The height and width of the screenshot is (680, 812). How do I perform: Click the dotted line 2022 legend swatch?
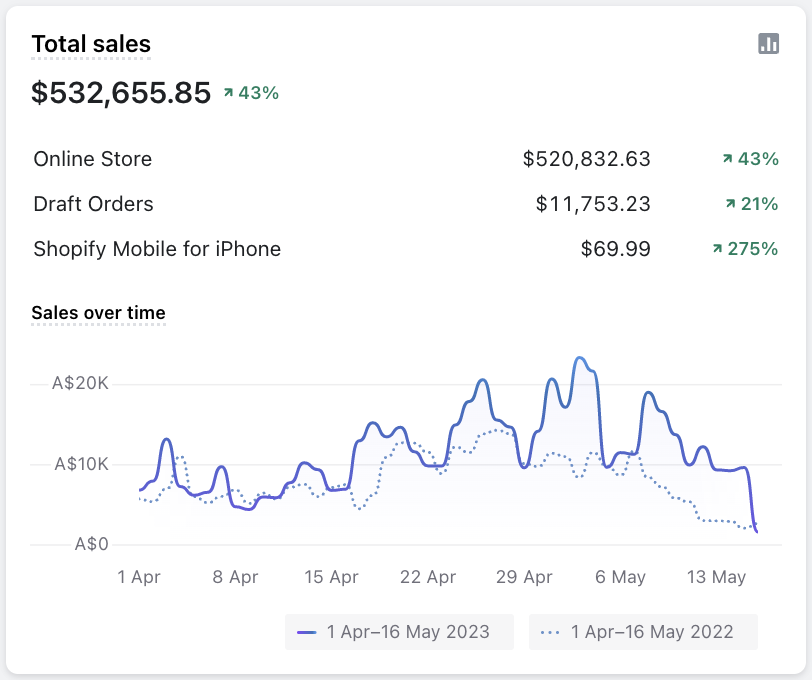[x=549, y=633]
